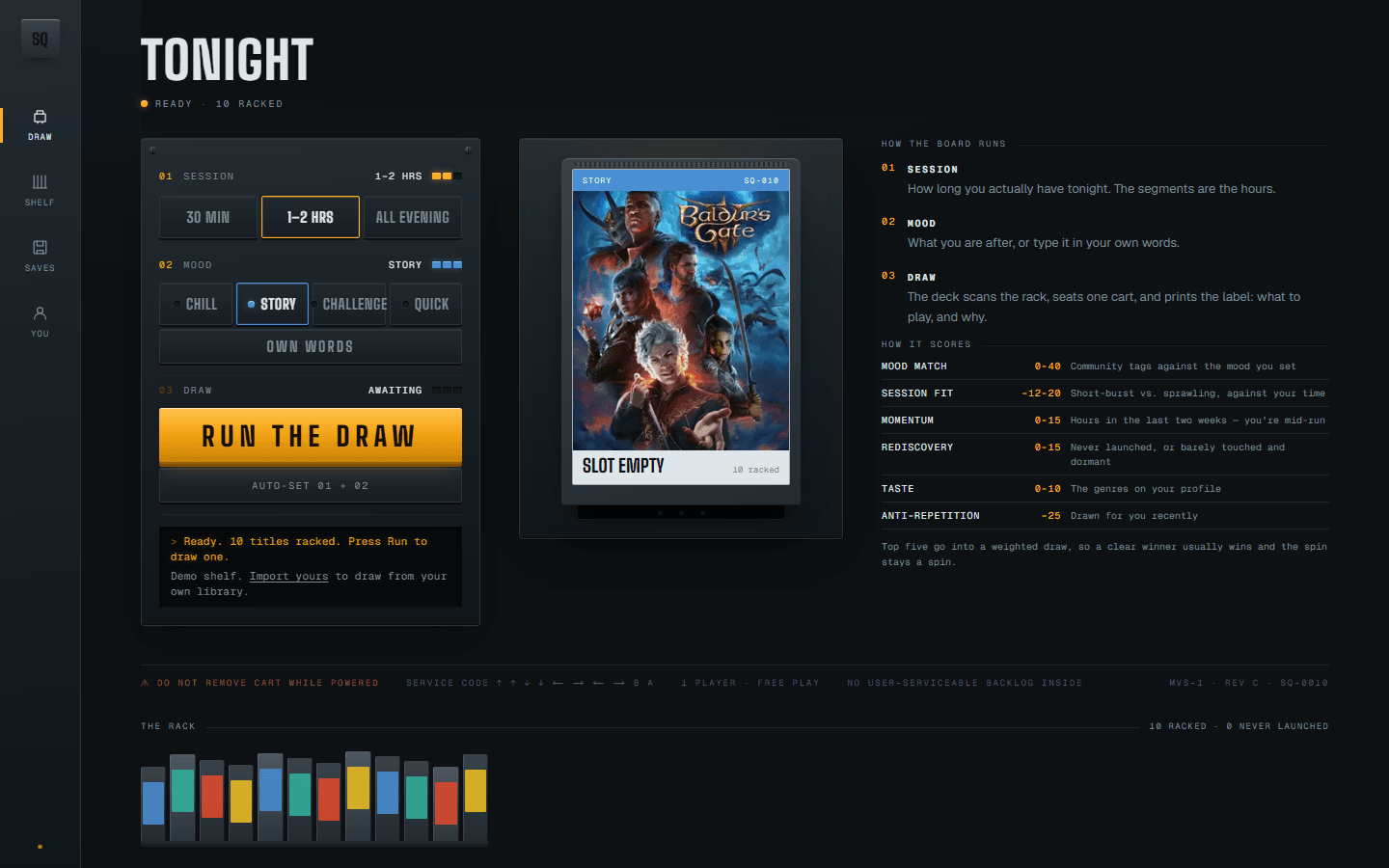
Task: Click the SLOT EMPTY label on the cartridge
Action: pyautogui.click(x=623, y=466)
